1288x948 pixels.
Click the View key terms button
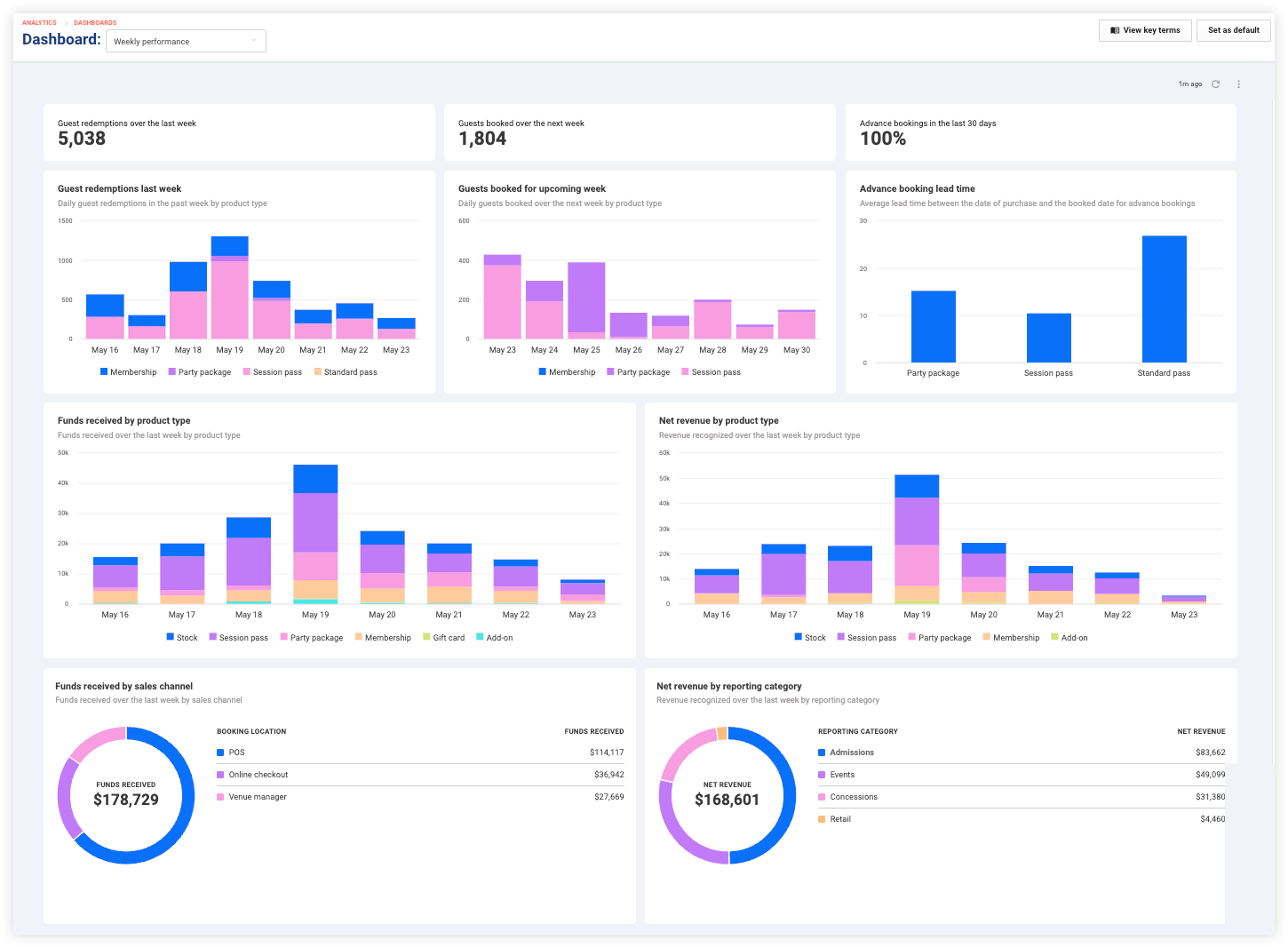(x=1145, y=30)
